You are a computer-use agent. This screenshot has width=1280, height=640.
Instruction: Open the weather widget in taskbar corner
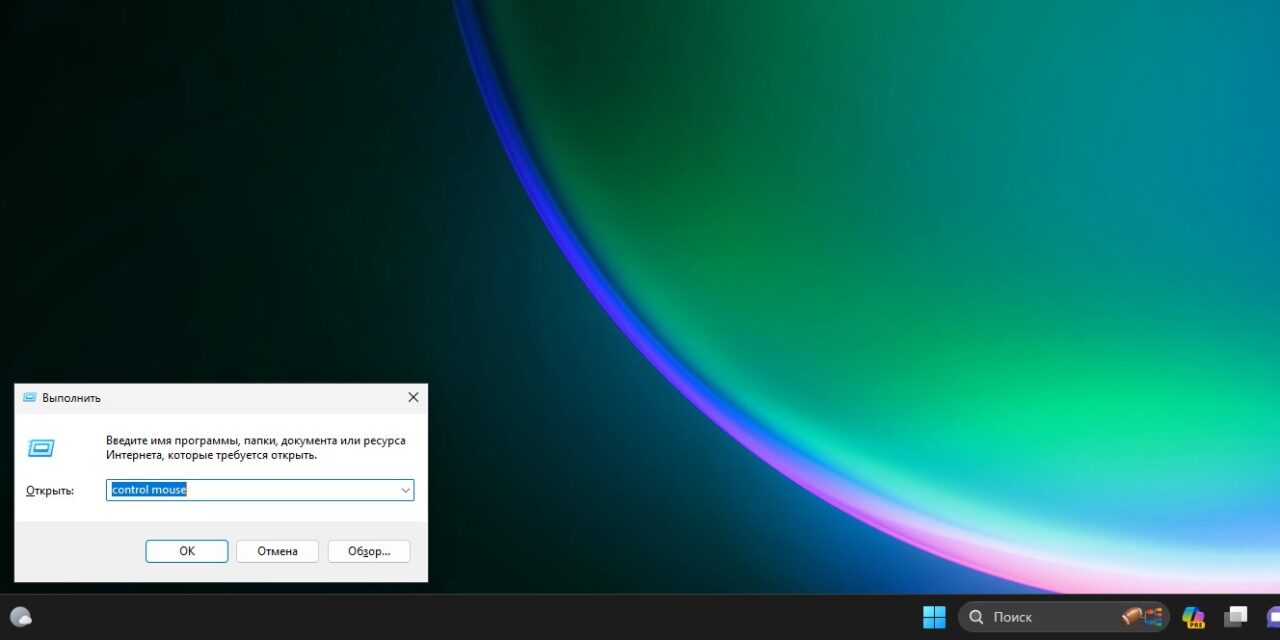(20, 617)
